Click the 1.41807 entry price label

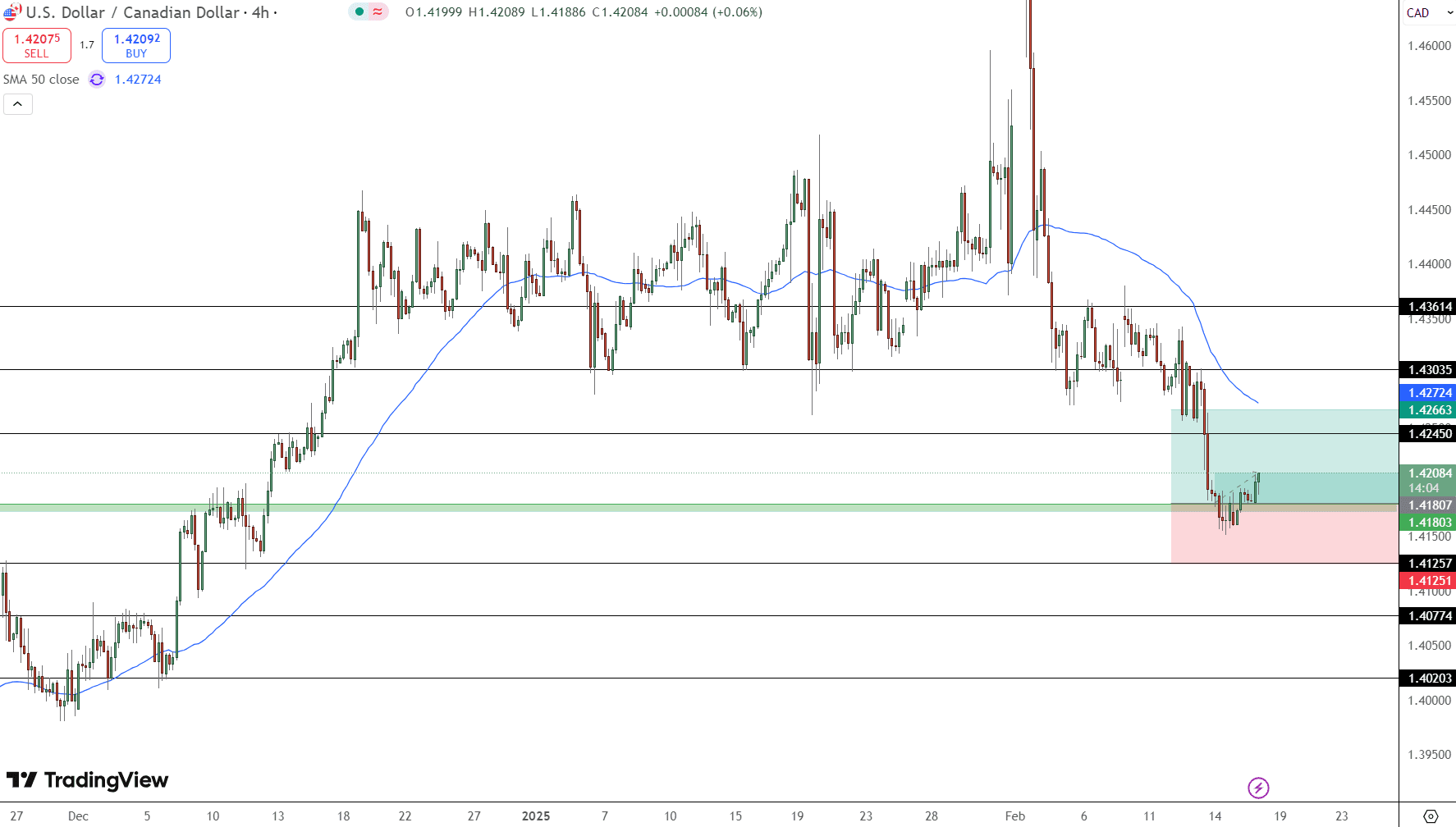[1428, 505]
